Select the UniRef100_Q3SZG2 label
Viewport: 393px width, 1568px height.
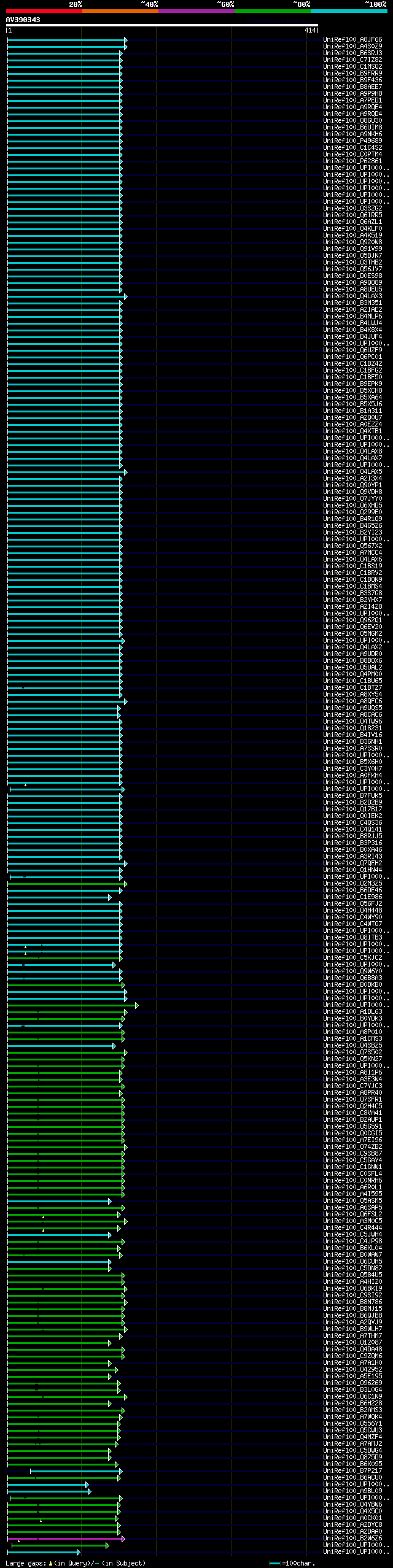coord(352,208)
